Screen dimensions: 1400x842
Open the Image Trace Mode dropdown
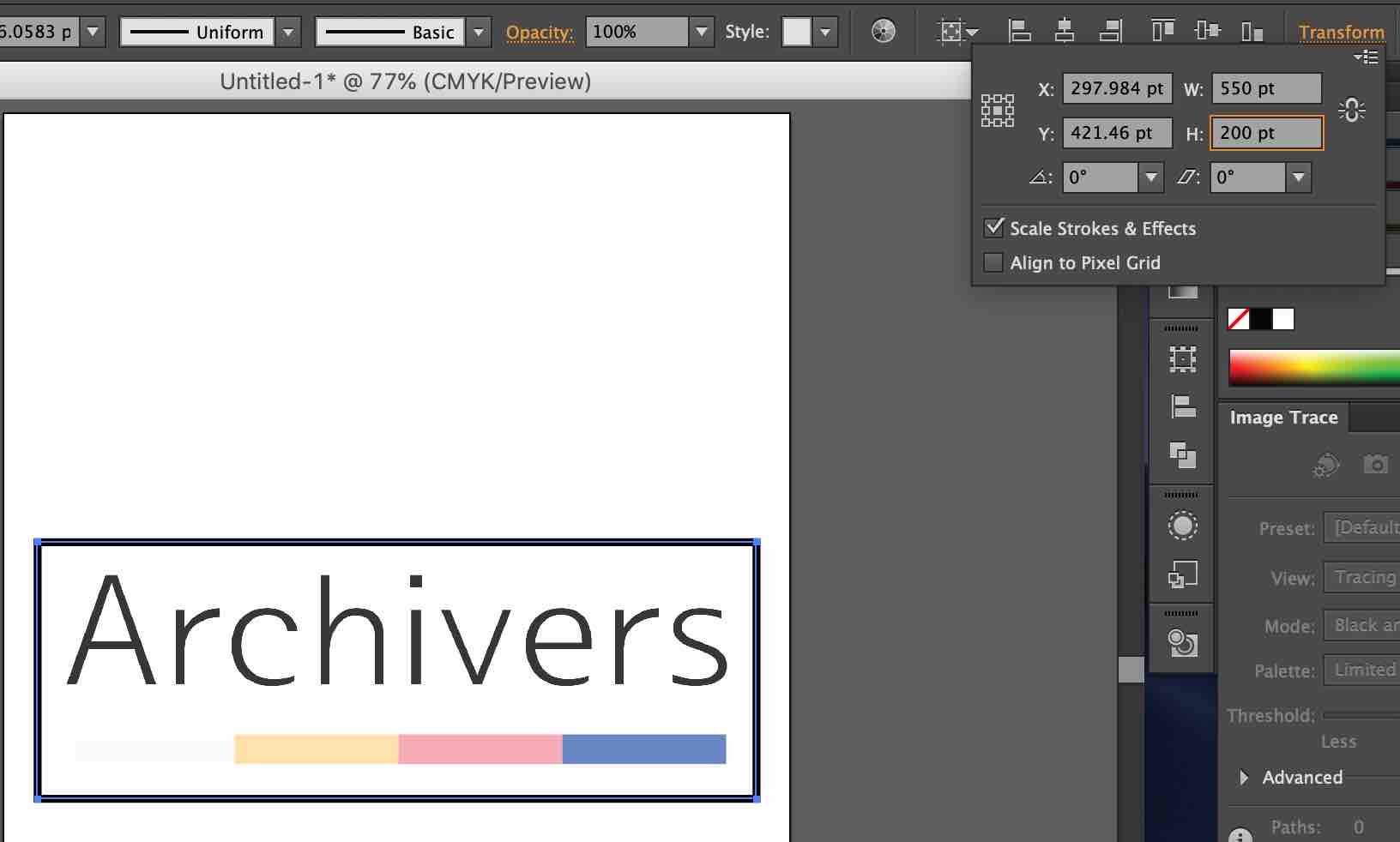click(1362, 625)
